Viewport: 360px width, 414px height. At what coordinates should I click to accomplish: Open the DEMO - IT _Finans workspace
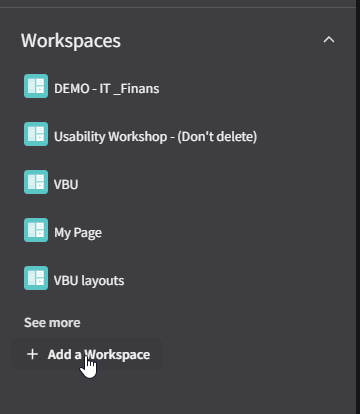pyautogui.click(x=107, y=89)
